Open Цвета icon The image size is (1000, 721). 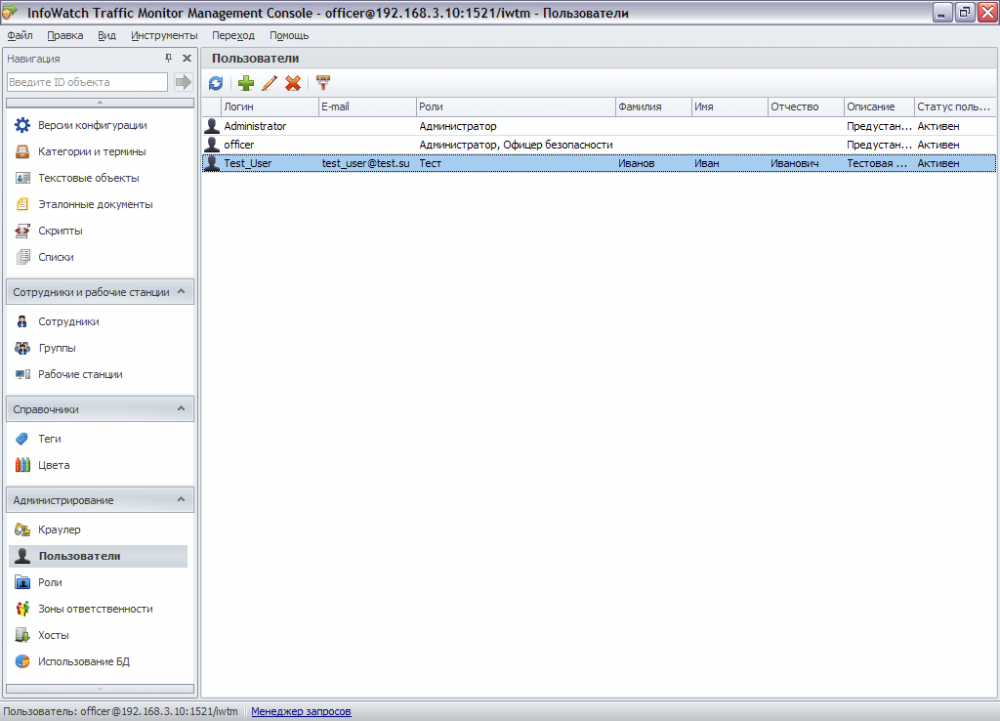[22, 465]
